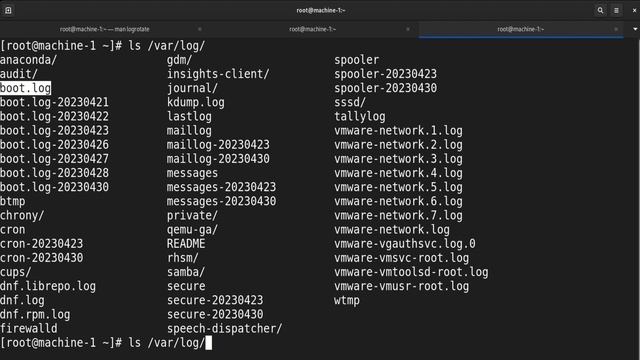Click boot.log-20230426 file name
Screen dimensions: 640x360
click(x=54, y=145)
